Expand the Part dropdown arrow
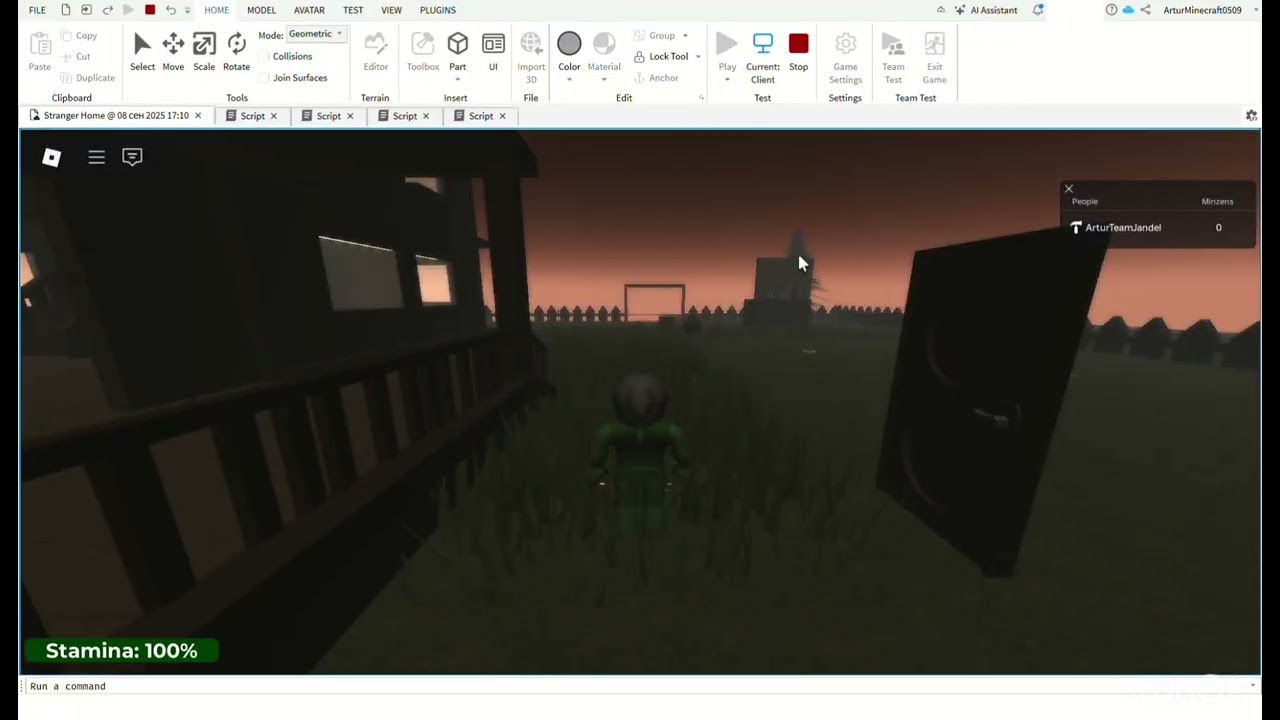Screen dimensions: 1280x720 (458, 80)
